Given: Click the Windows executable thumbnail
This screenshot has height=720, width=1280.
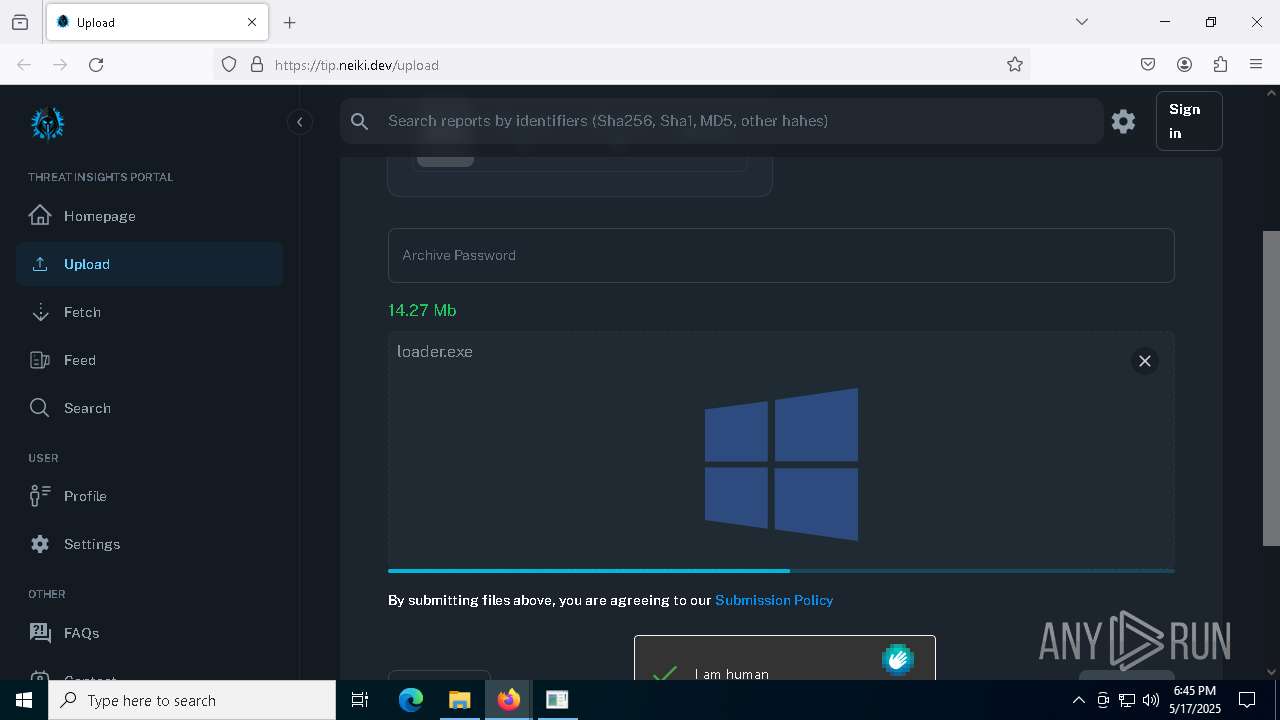Looking at the screenshot, I should (781, 464).
